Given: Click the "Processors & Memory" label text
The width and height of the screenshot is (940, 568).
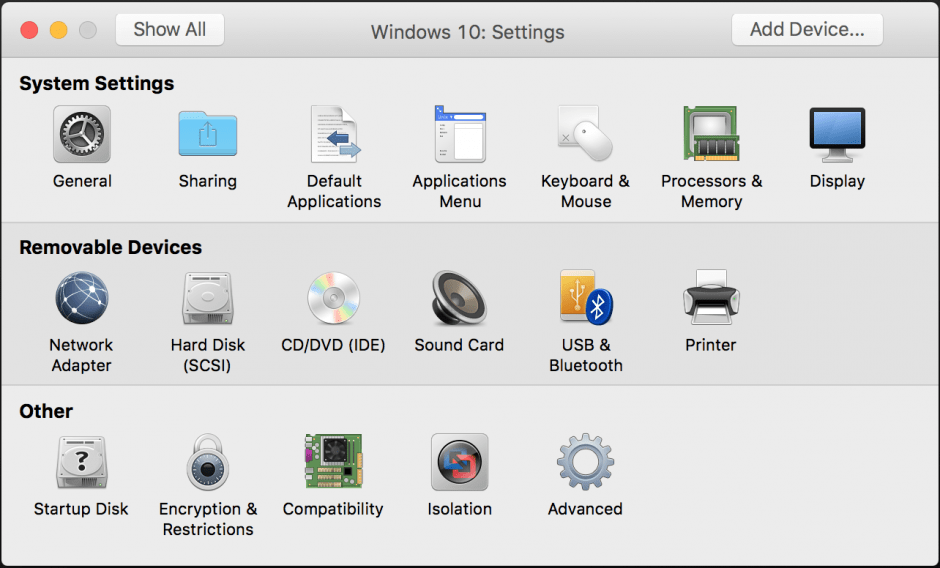Looking at the screenshot, I should pos(712,191).
